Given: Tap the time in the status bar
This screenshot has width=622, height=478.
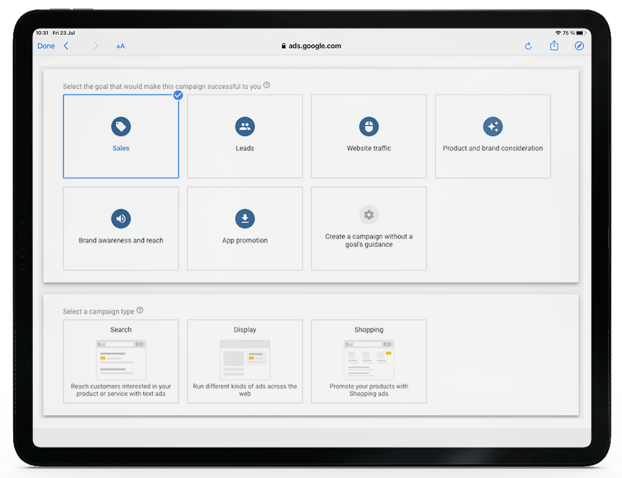Looking at the screenshot, I should pos(42,33).
